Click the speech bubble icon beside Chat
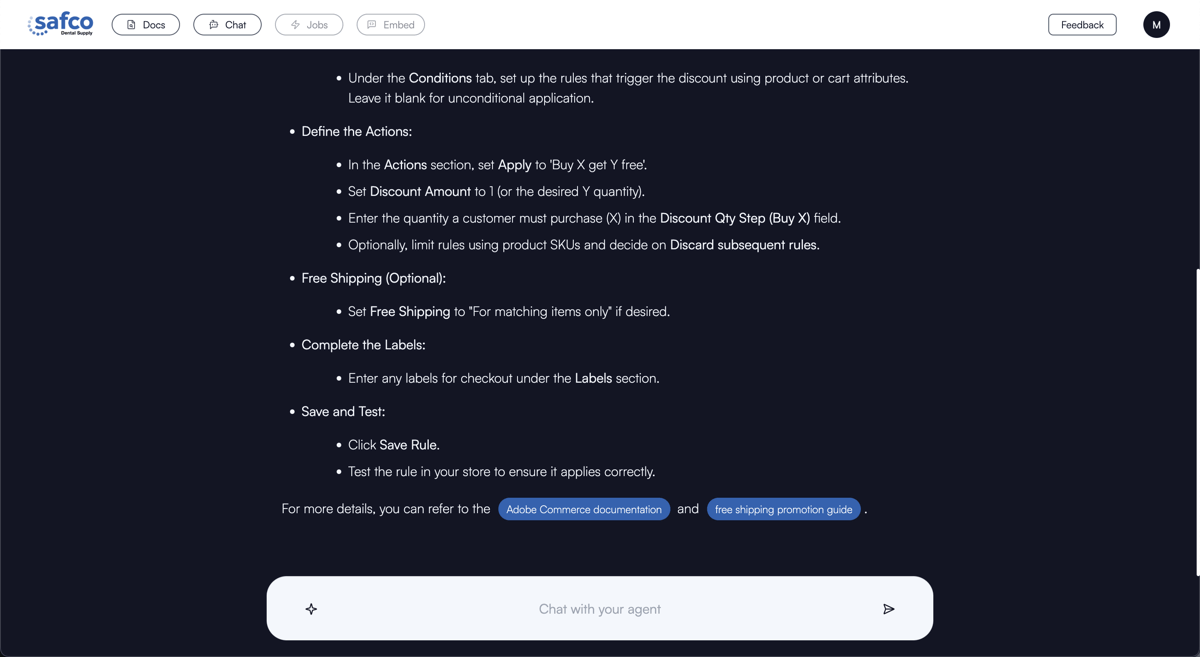The image size is (1200, 657). pos(213,25)
